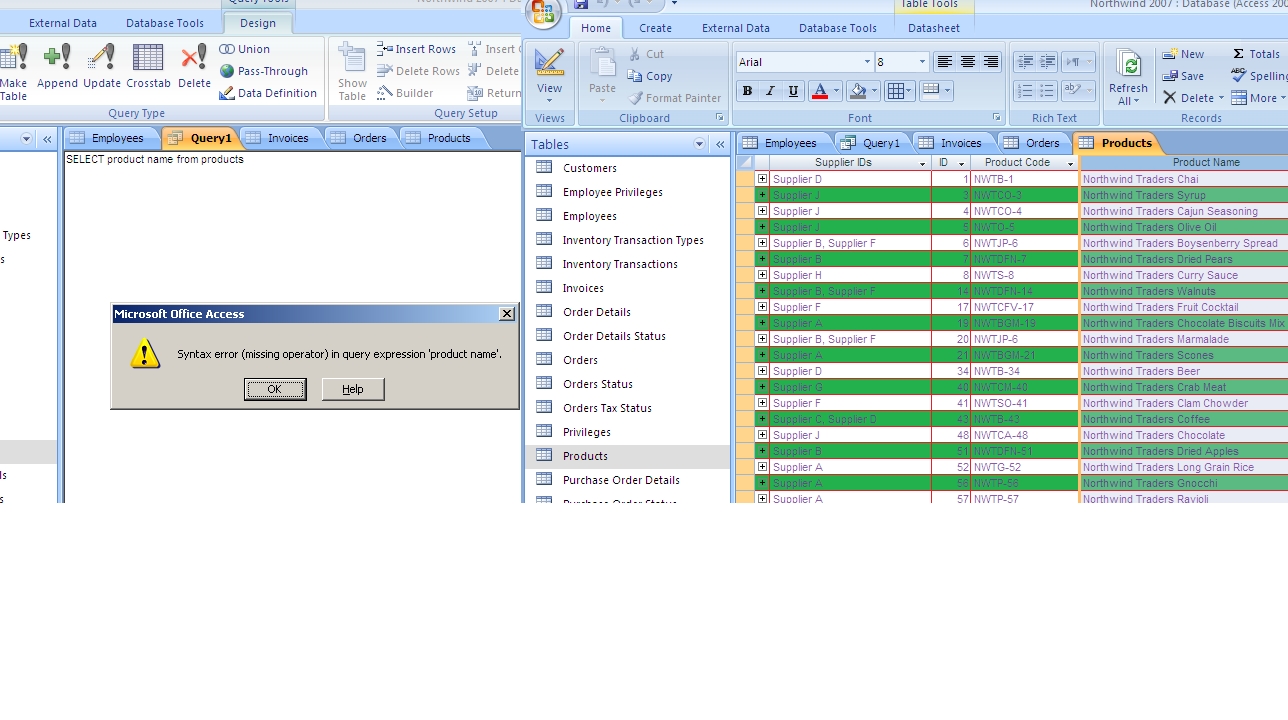Open Product Code column filter dropdown
1288x720 pixels.
(1070, 163)
